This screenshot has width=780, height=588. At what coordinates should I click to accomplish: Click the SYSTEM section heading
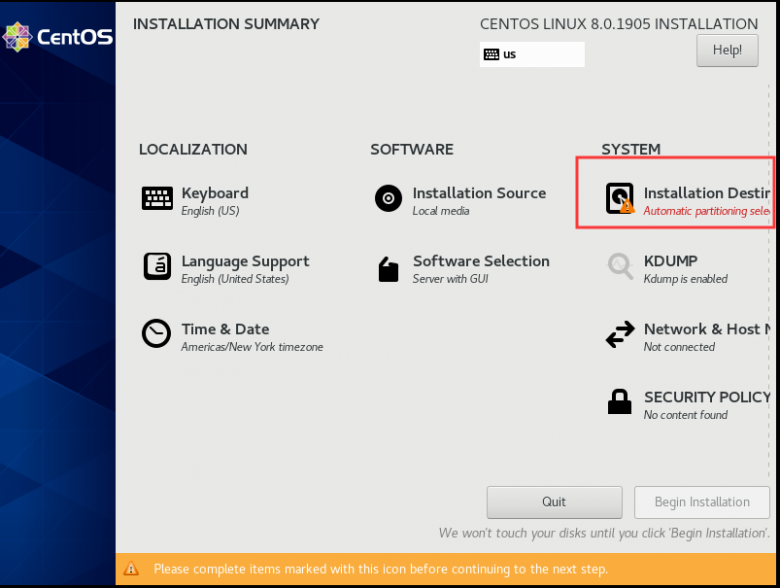631,149
